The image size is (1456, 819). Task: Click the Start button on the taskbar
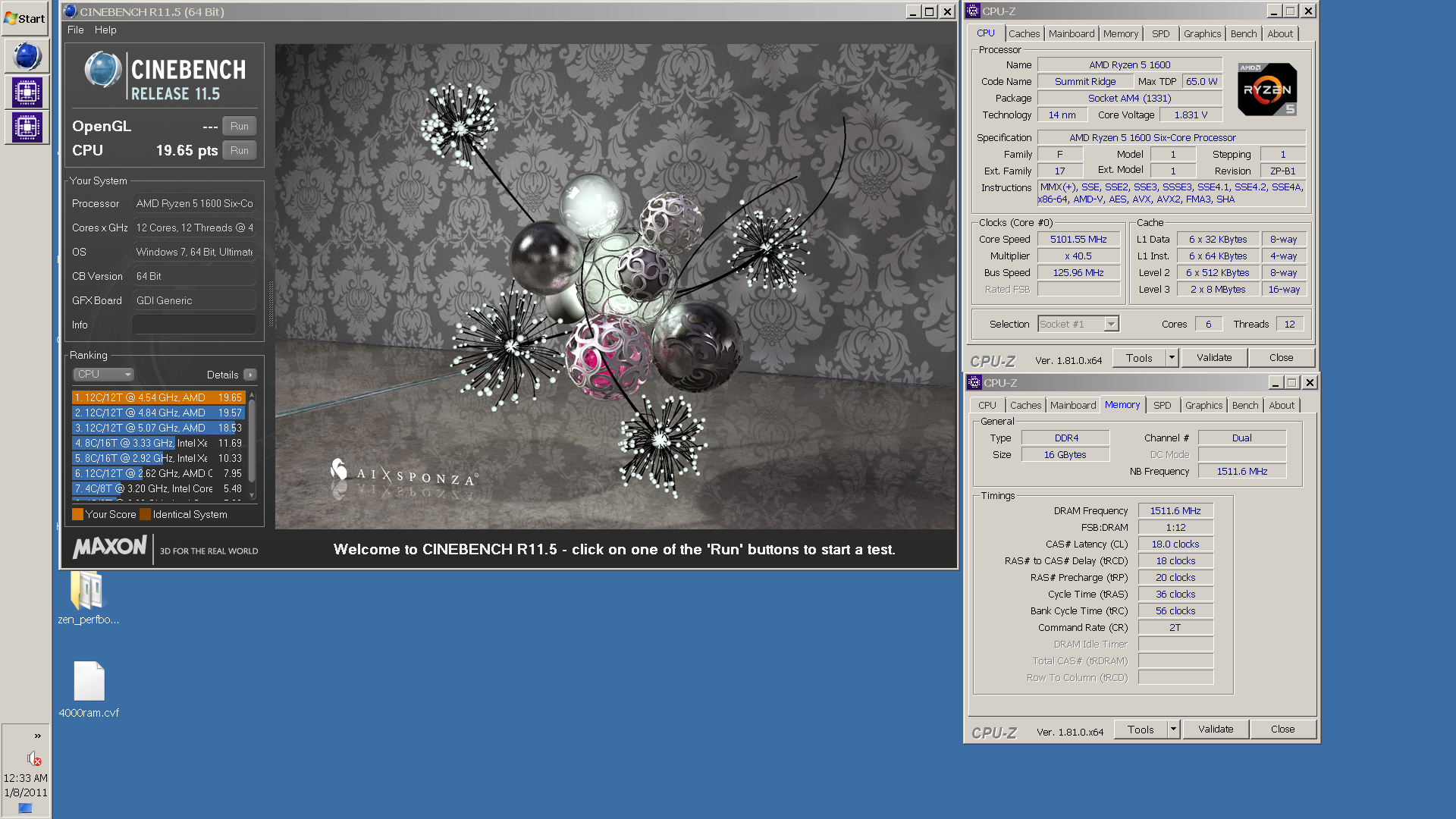tap(25, 18)
